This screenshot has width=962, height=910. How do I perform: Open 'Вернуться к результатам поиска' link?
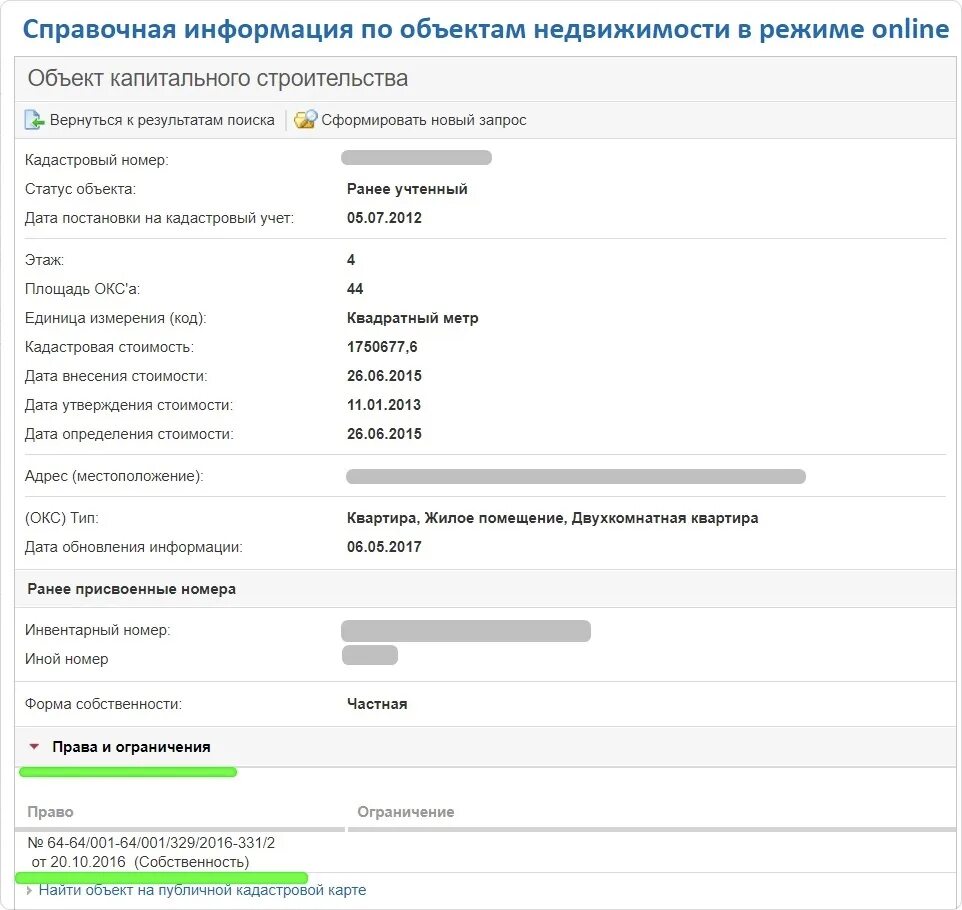coord(162,120)
